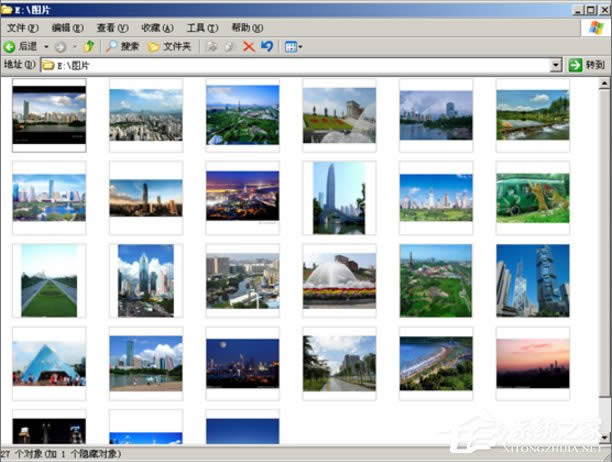This screenshot has width=612, height=462.
Task: Open the View menu
Action: tap(111, 27)
